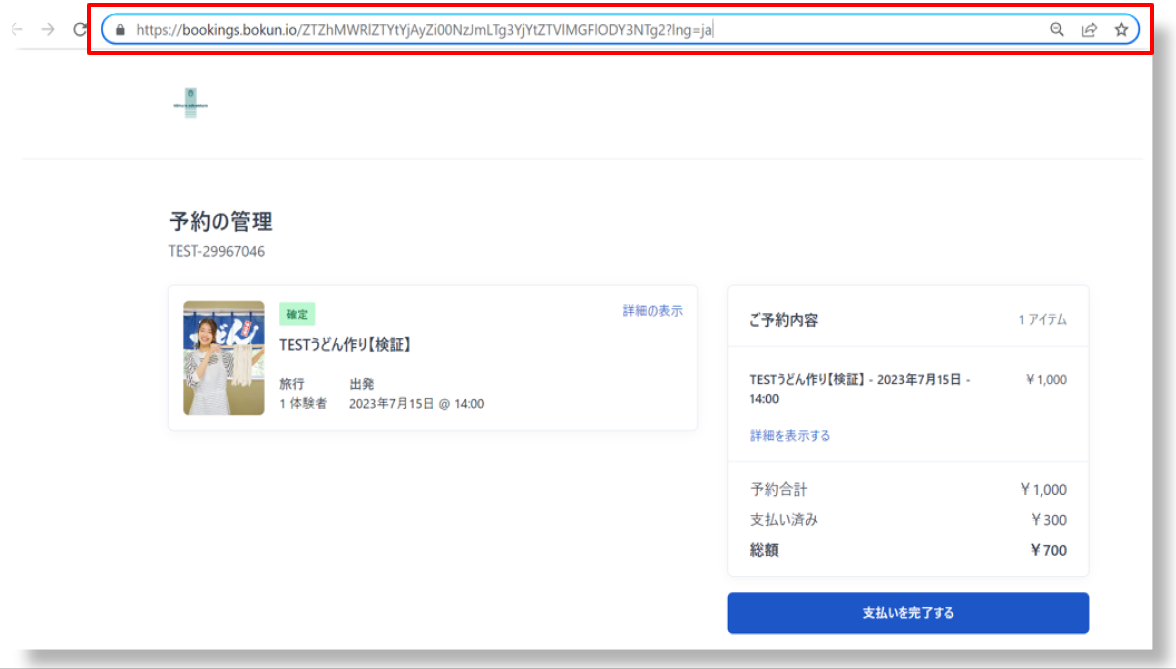Bookmark this page with the star icon
The width and height of the screenshot is (1176, 669).
[1121, 30]
